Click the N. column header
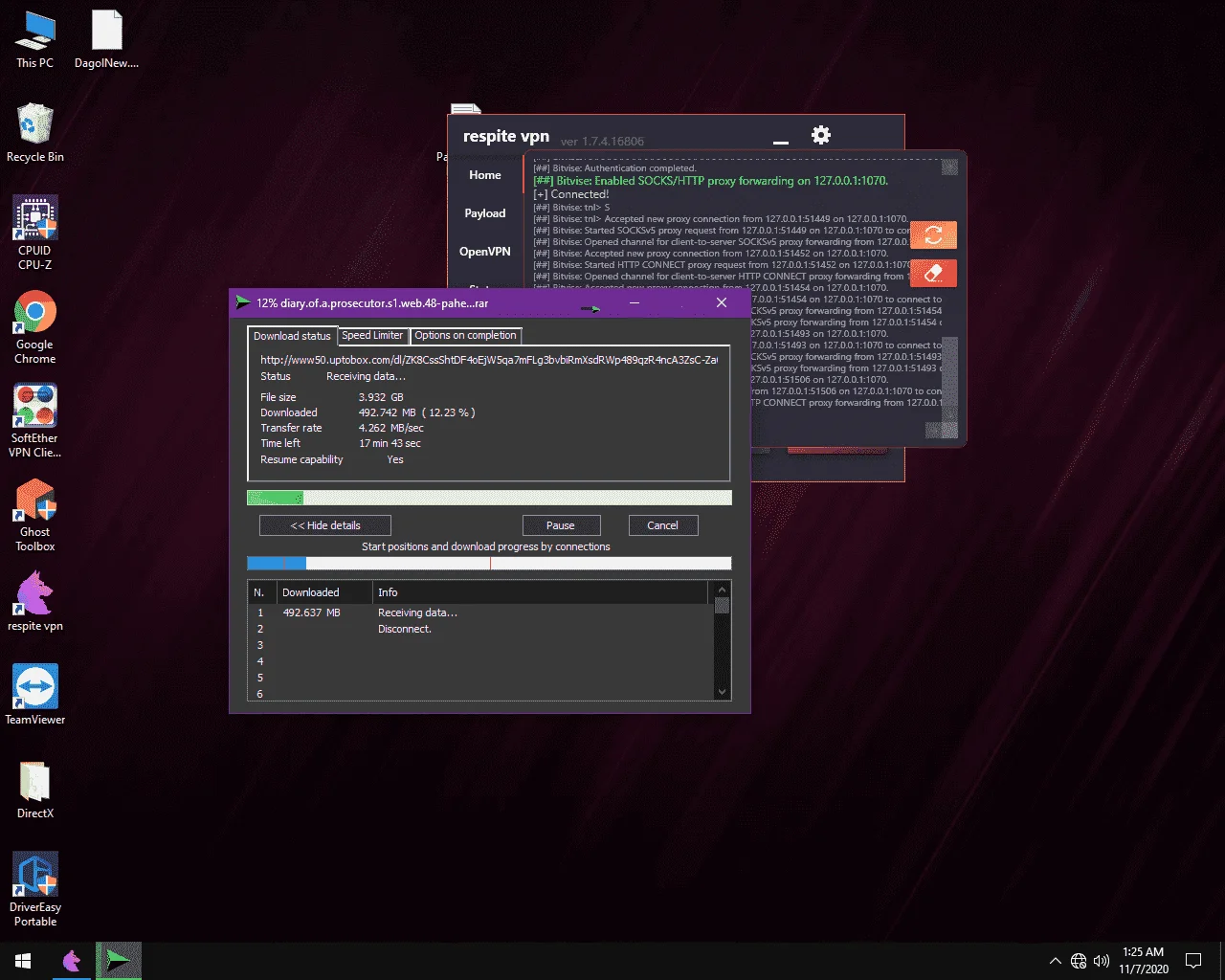The height and width of the screenshot is (980, 1225). [262, 592]
